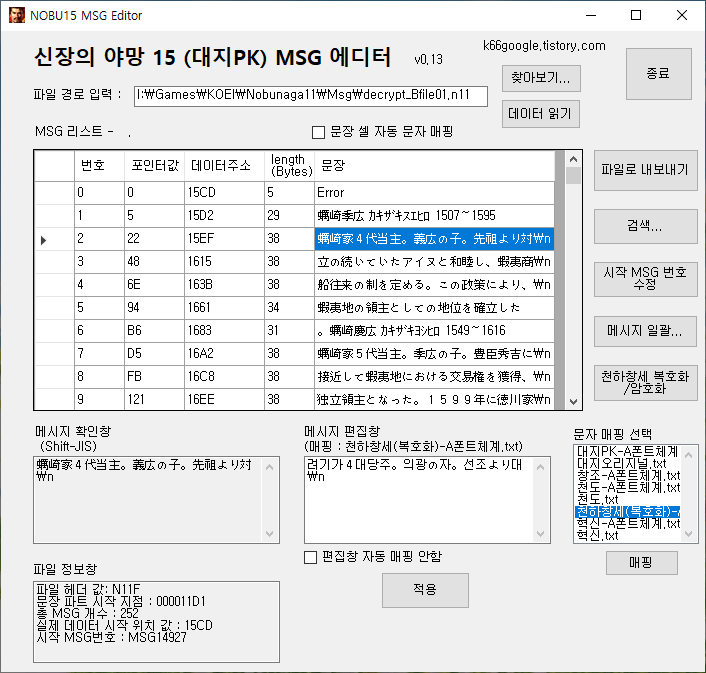Click the k66google.tistory.com link text
The width and height of the screenshot is (706, 673).
click(544, 45)
